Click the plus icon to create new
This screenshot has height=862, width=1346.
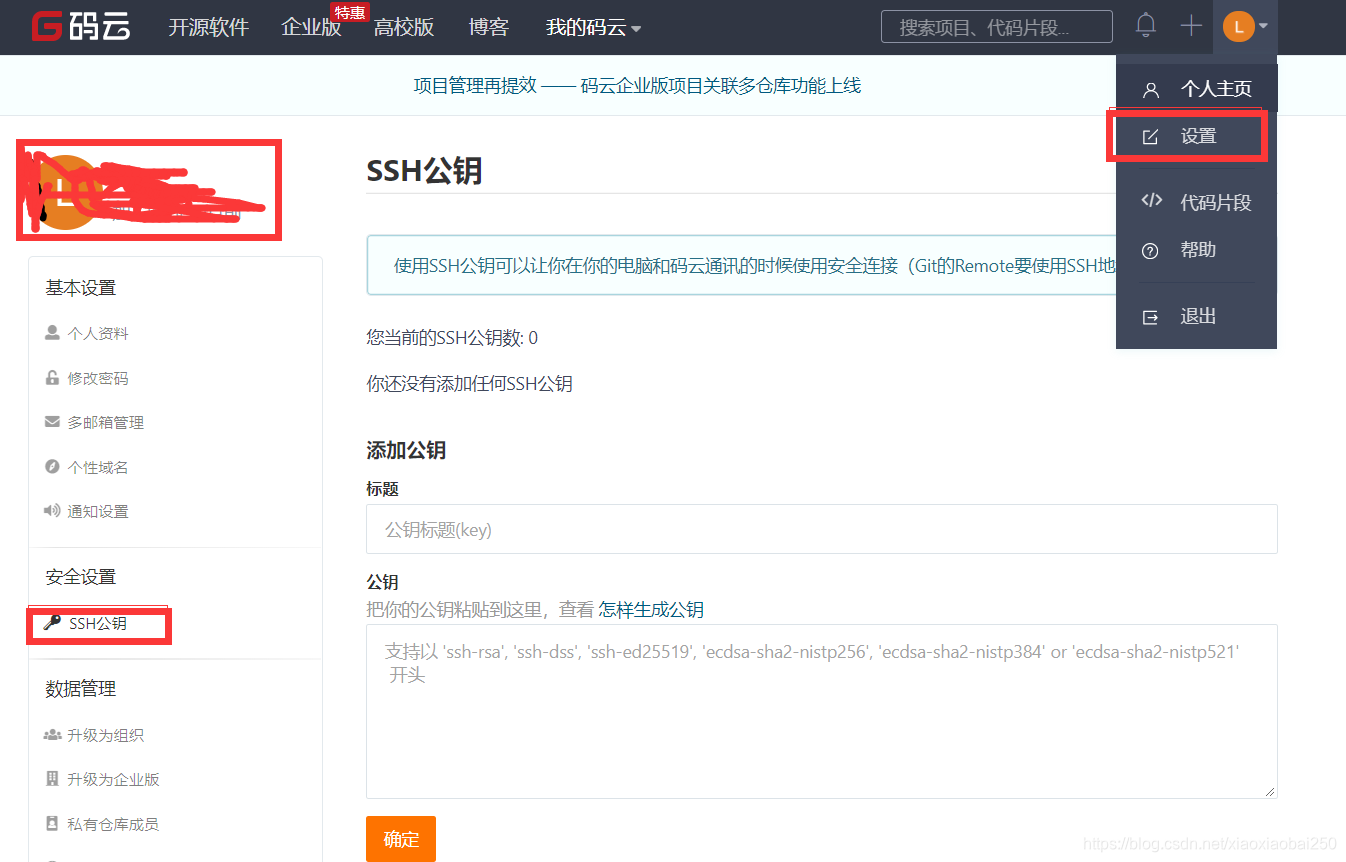tap(1190, 26)
